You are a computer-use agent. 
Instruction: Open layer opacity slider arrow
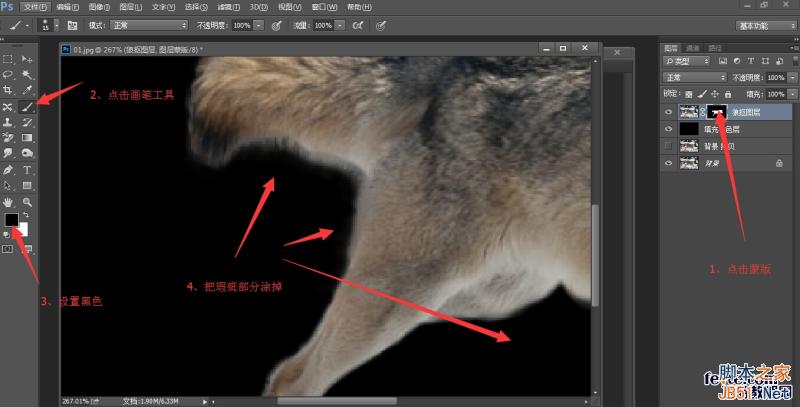(792, 78)
